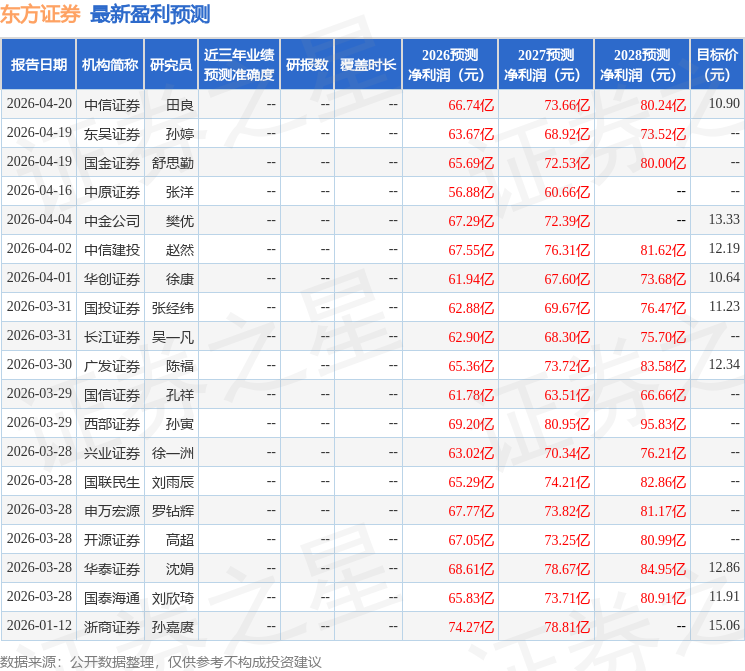The height and width of the screenshot is (671, 745).
Task: Click the 中金公司 institution cell
Action: tap(112, 221)
